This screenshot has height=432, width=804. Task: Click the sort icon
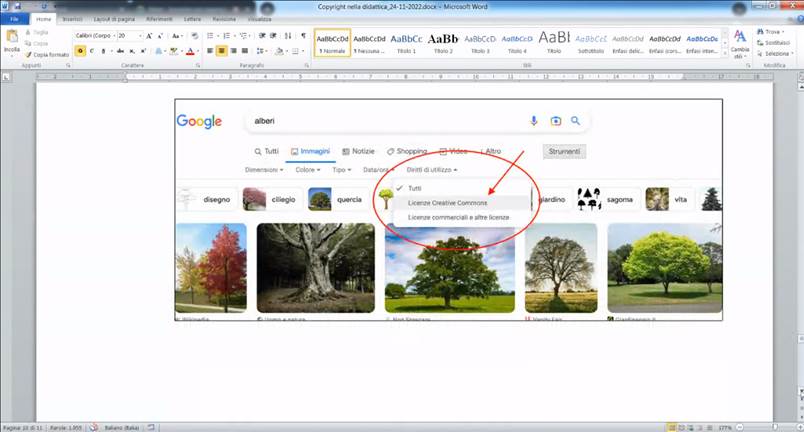point(288,36)
